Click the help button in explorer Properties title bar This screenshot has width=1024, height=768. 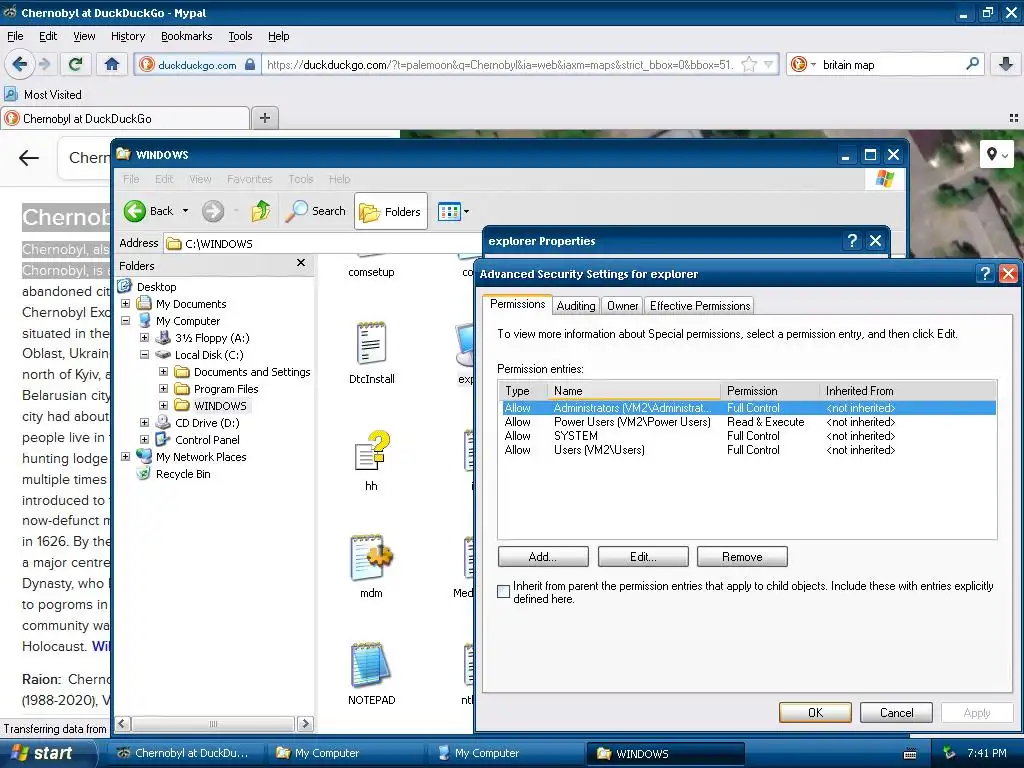tap(852, 241)
